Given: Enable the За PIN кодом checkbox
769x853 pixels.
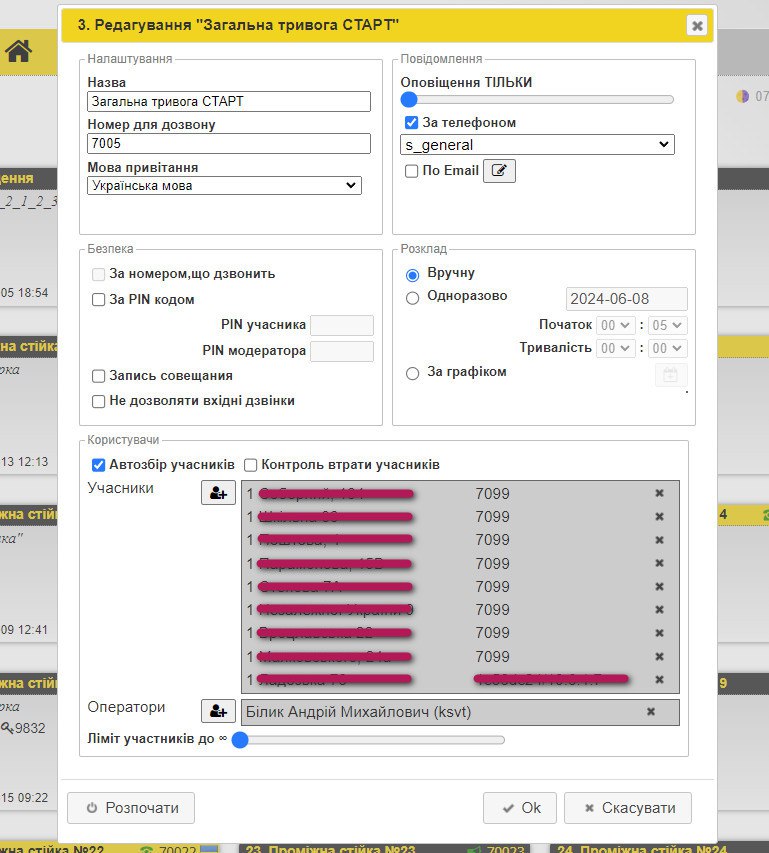Looking at the screenshot, I should pos(99,299).
